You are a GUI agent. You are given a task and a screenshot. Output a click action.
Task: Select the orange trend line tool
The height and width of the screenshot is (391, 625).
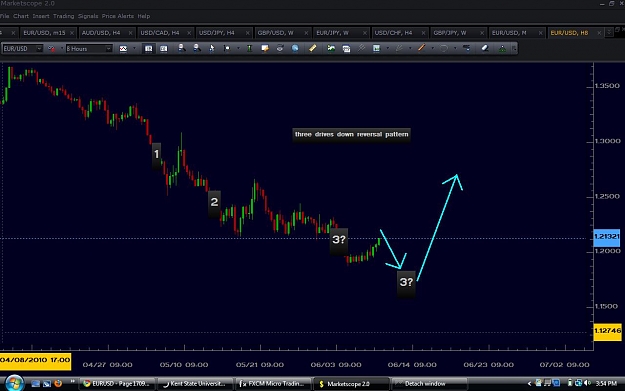point(421,48)
